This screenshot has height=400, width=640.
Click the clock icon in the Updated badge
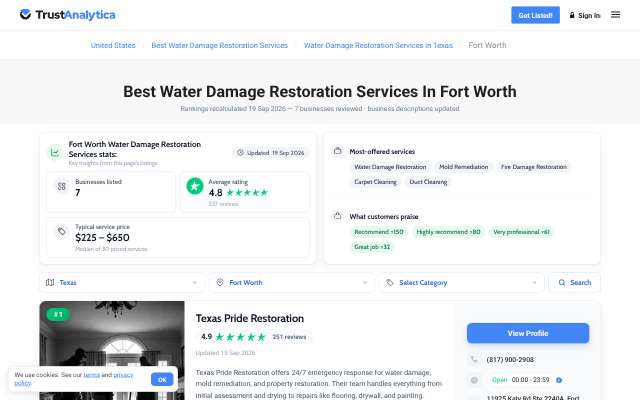[x=240, y=153]
